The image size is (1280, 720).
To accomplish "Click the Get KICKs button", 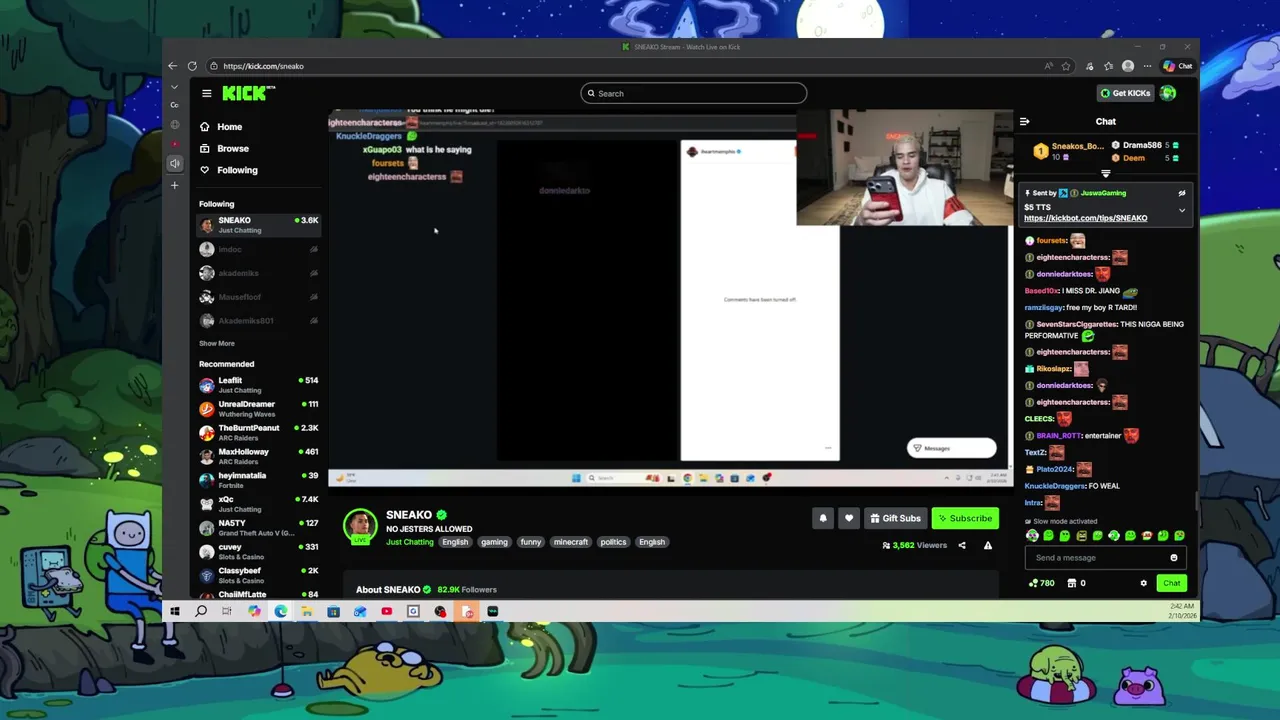I will tap(1125, 93).
